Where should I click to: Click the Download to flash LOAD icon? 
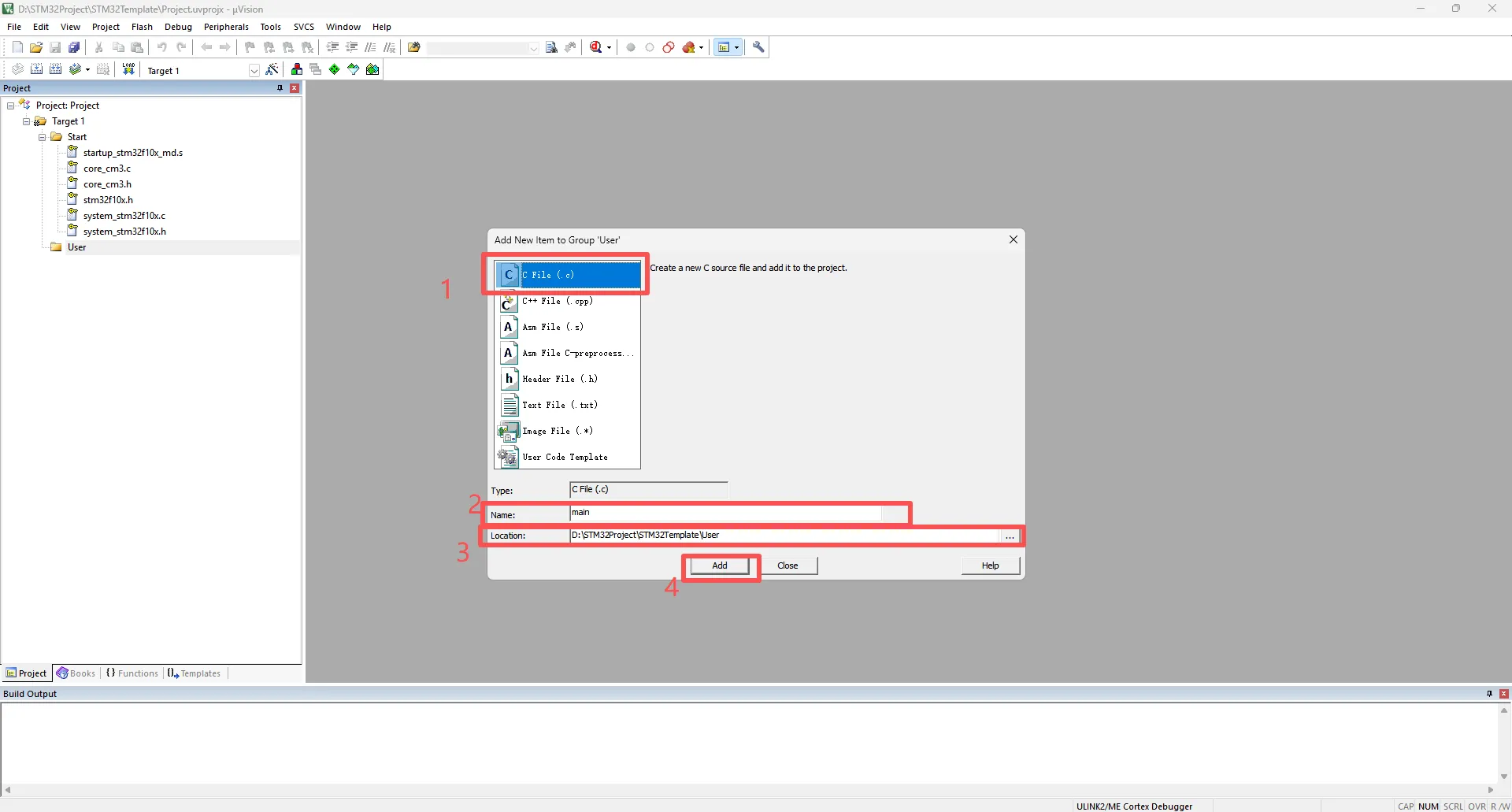(128, 69)
